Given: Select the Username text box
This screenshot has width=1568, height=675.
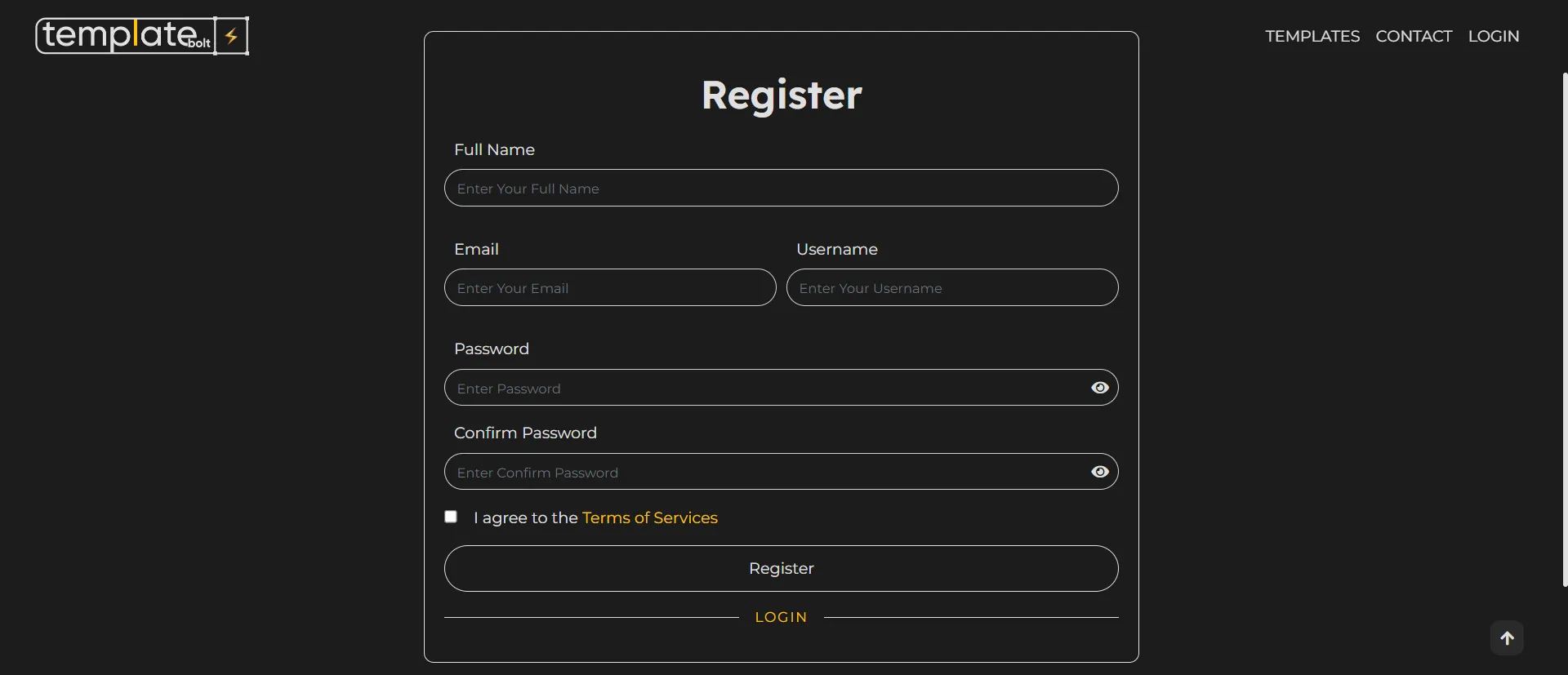Looking at the screenshot, I should tap(952, 288).
